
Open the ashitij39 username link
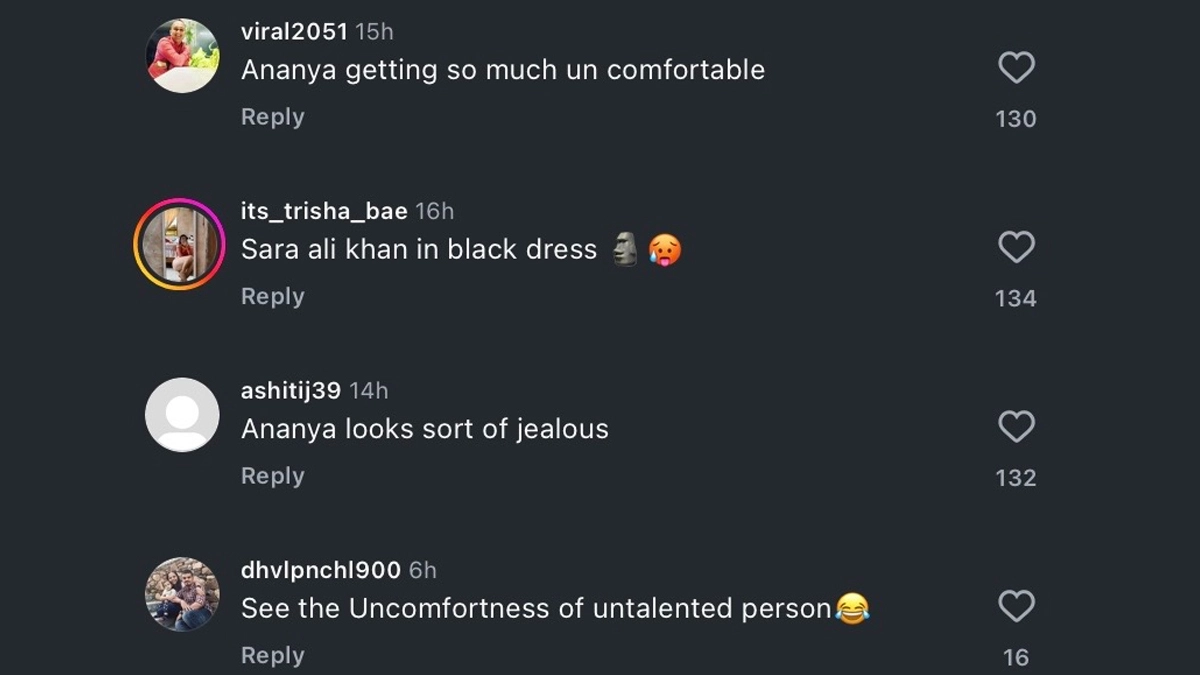click(x=291, y=391)
